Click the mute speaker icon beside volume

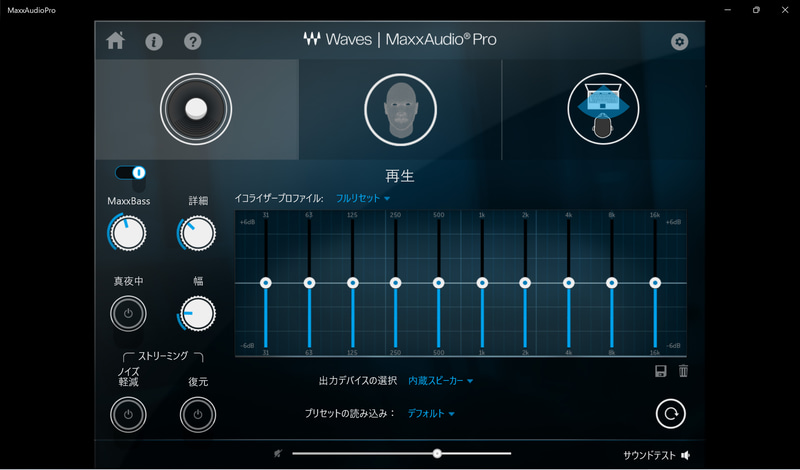point(278,453)
